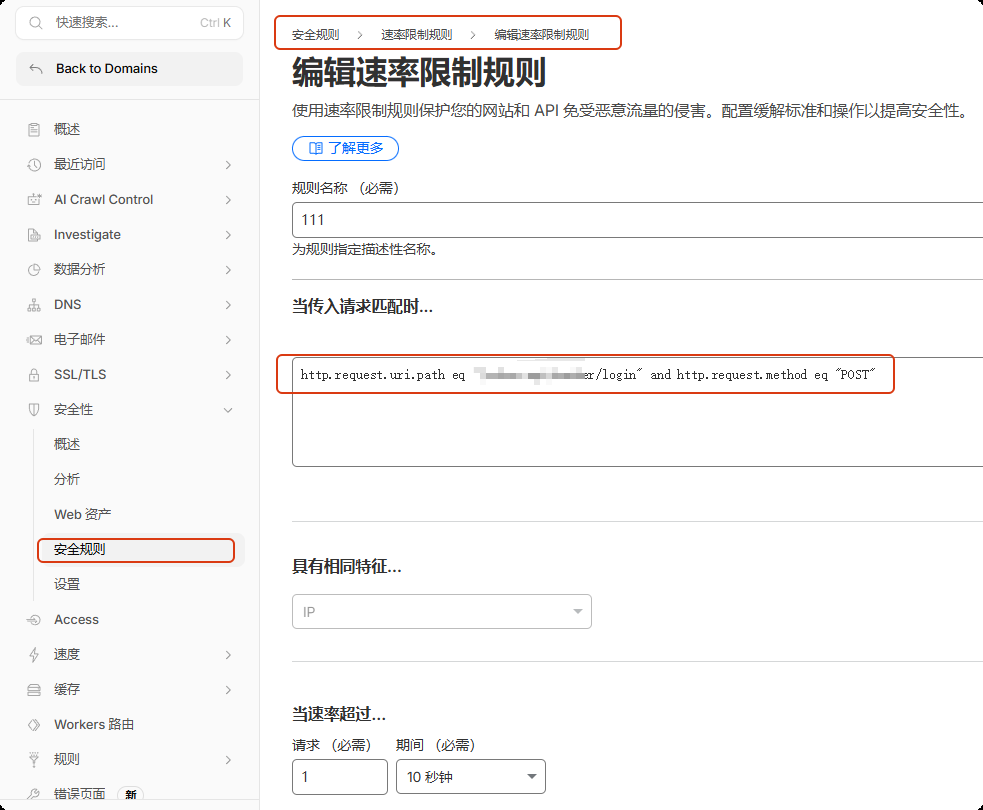Expand the 最近访问 chevron
This screenshot has width=983, height=810.
click(x=228, y=165)
